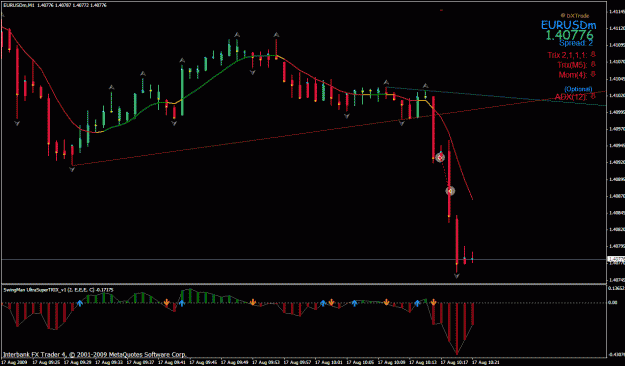Click the Trix 2,1,1,1: label
The height and width of the screenshot is (366, 625).
[x=567, y=55]
